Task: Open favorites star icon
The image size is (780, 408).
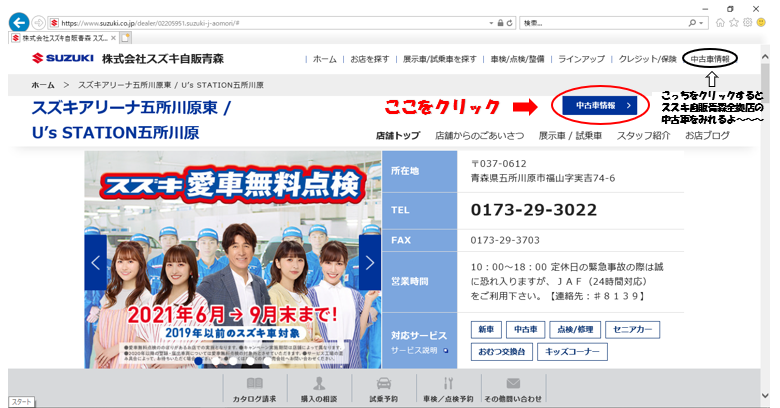Action: click(734, 23)
